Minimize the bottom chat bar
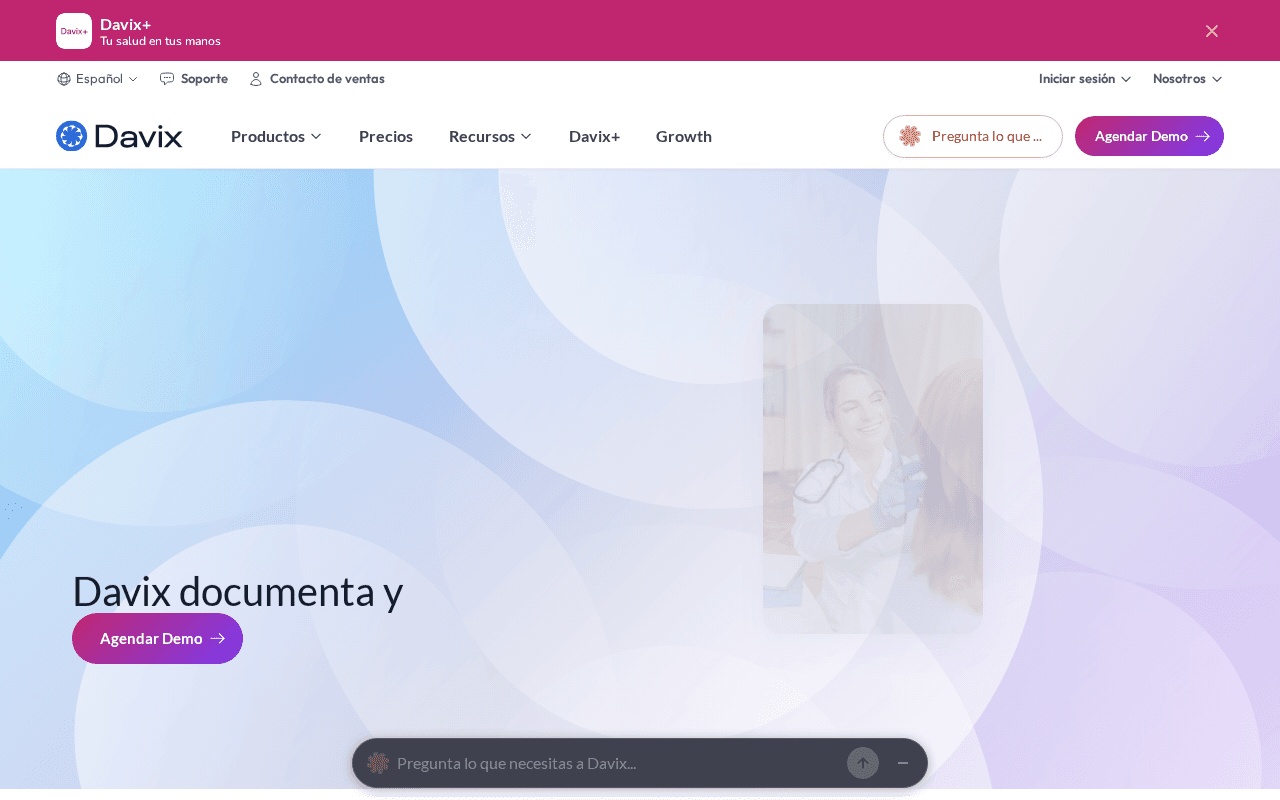1280x800 pixels. pyautogui.click(x=903, y=763)
